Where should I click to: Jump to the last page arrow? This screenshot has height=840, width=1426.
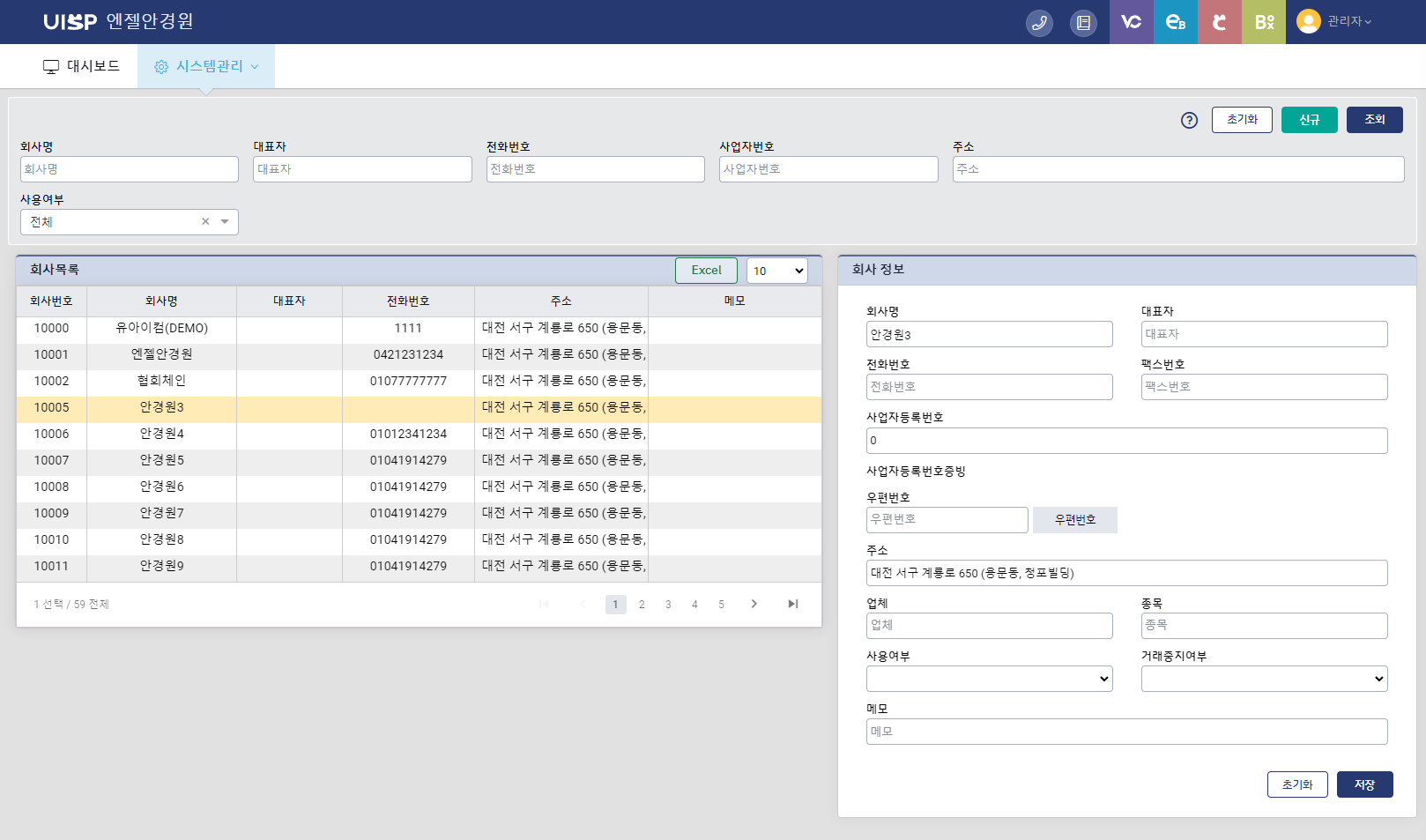[x=792, y=604]
